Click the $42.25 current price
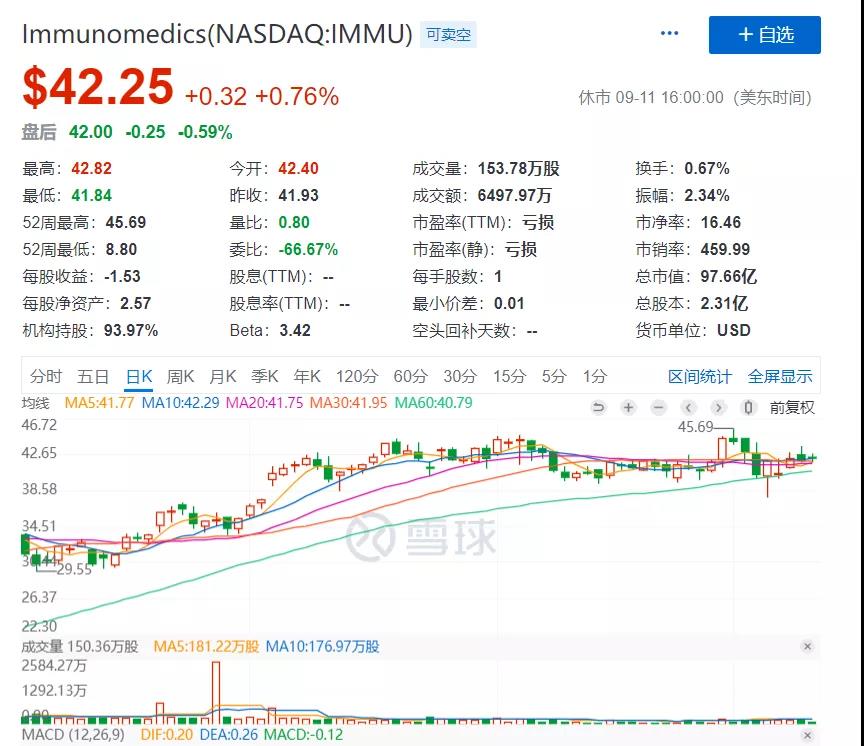Image resolution: width=864 pixels, height=746 pixels. click(x=98, y=87)
